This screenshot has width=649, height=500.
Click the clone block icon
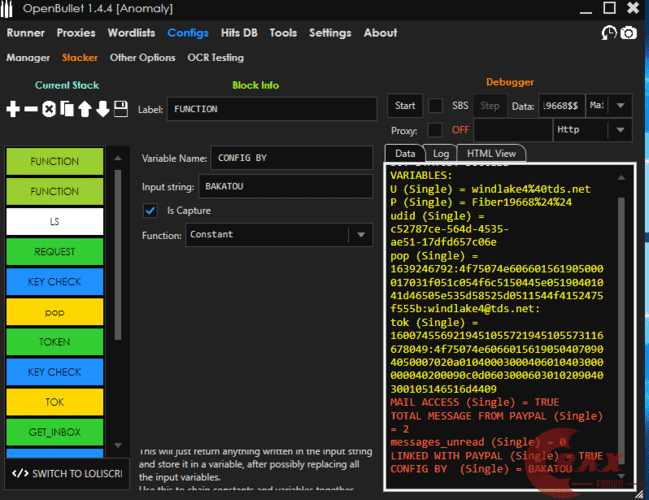tap(66, 108)
